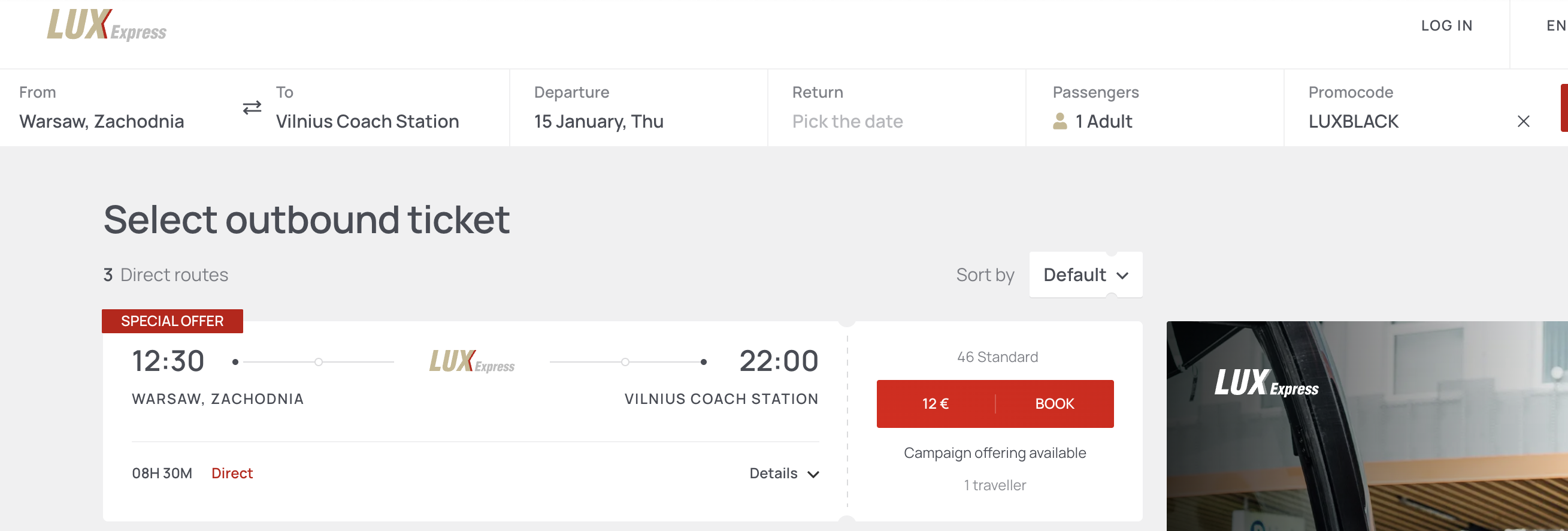Click the passenger person icon
The height and width of the screenshot is (531, 1568).
pos(1060,122)
